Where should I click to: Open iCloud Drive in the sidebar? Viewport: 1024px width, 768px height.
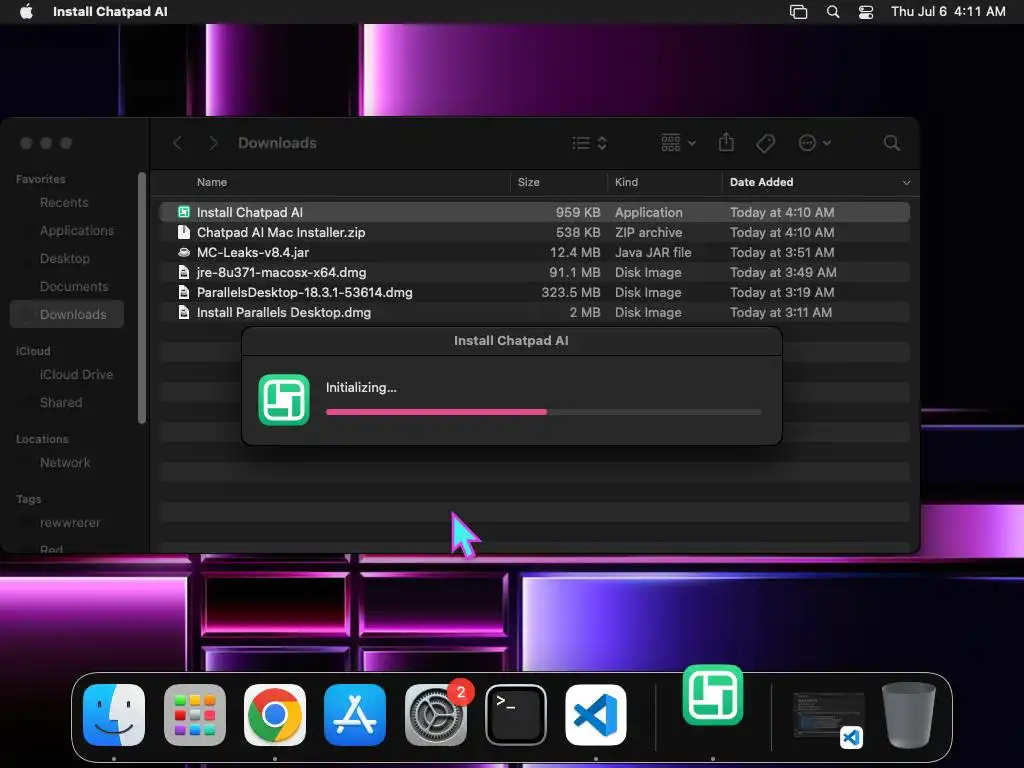pos(76,375)
